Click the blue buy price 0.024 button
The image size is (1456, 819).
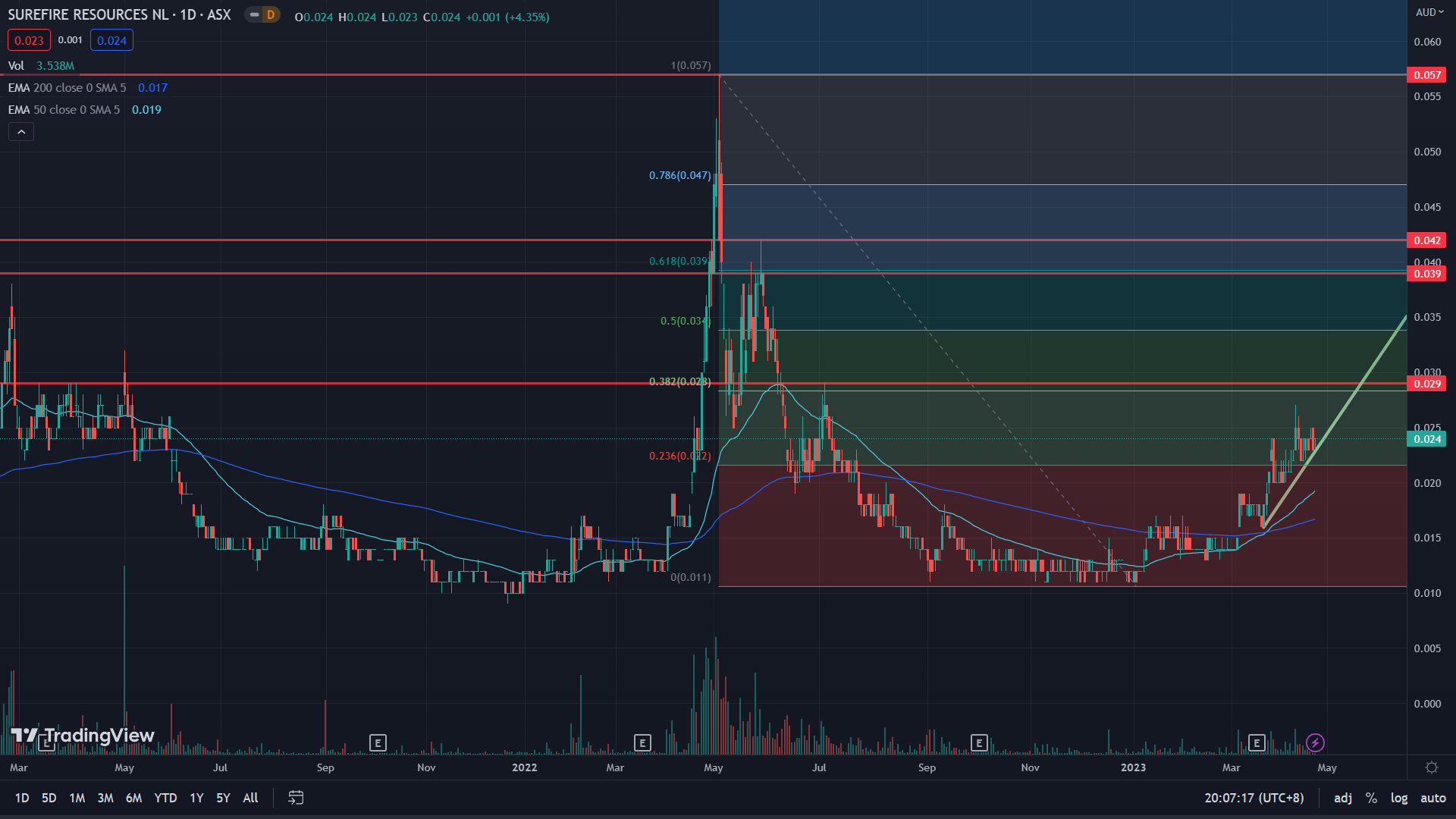click(x=111, y=40)
